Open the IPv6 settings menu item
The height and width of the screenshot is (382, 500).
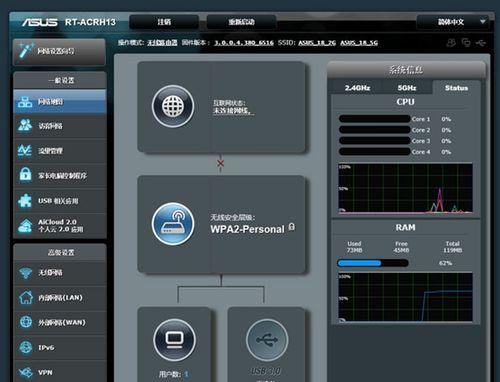[60, 347]
